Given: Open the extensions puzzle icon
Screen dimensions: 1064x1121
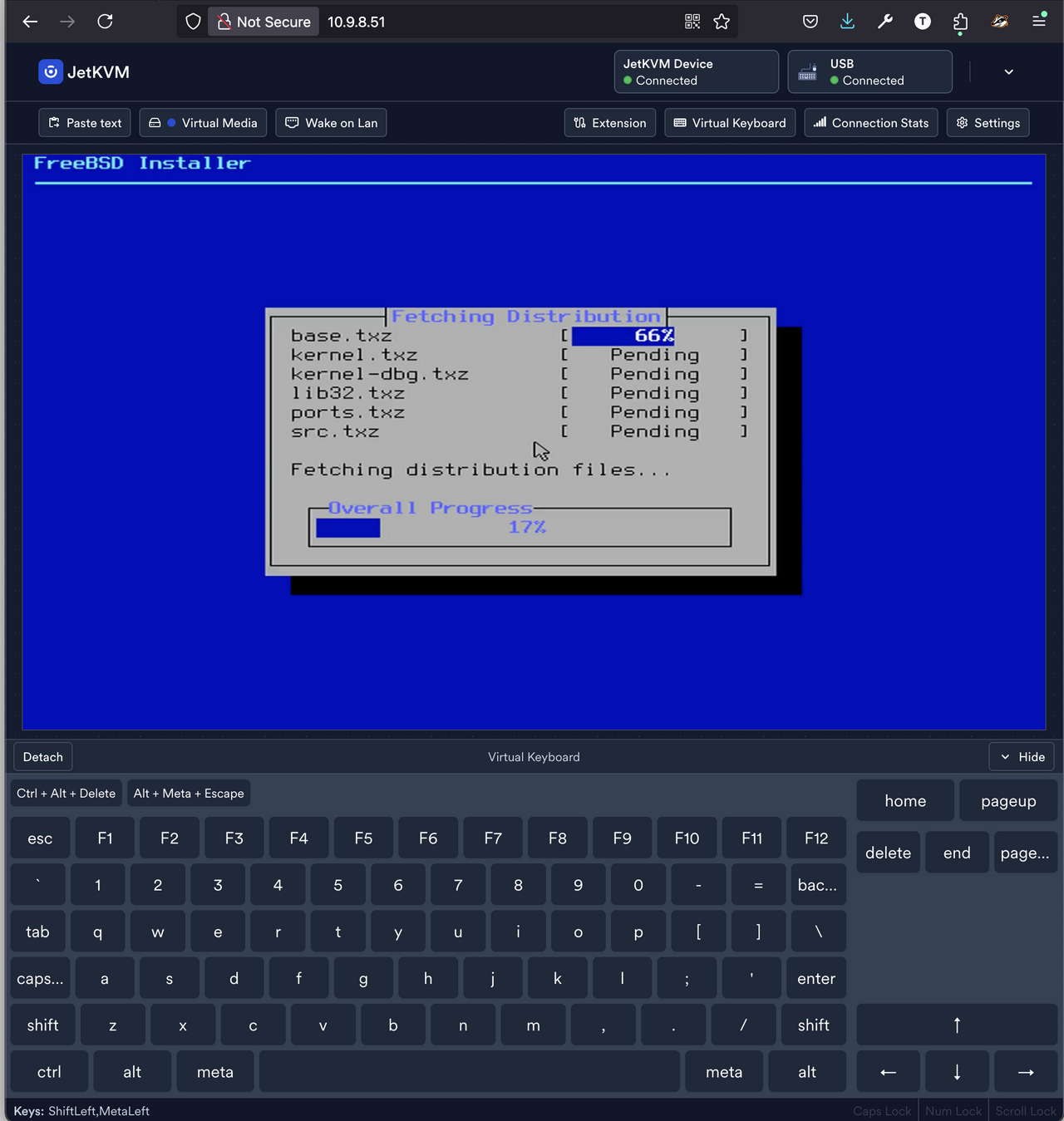Looking at the screenshot, I should 960,22.
